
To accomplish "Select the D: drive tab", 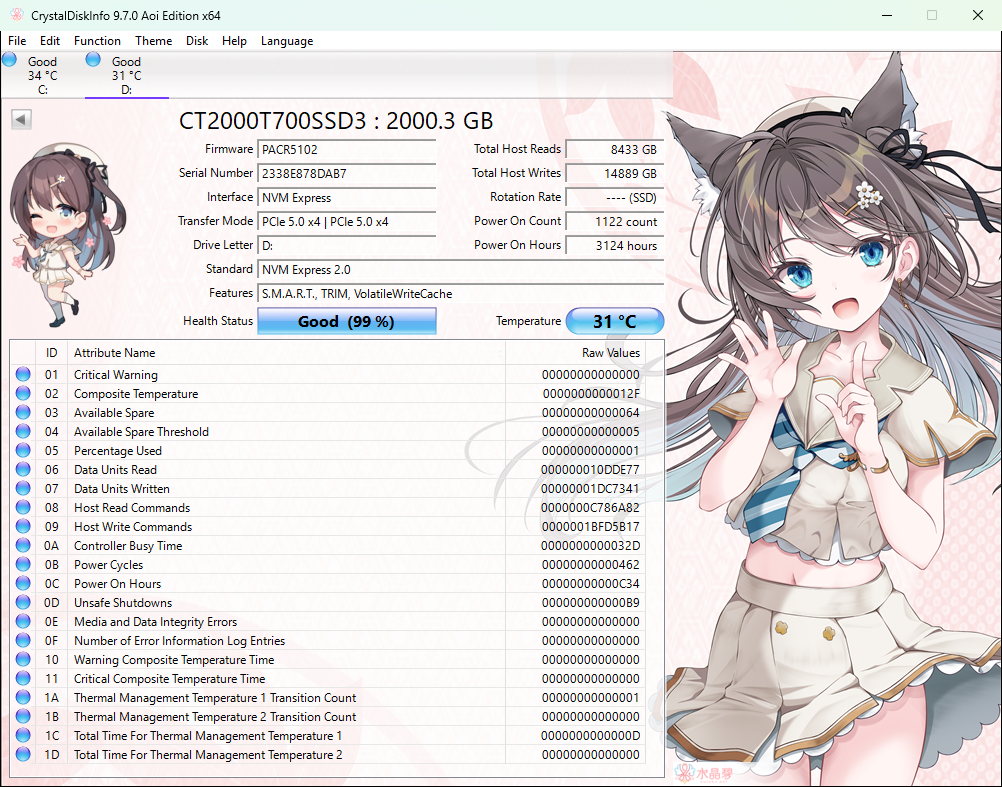I will 127,75.
